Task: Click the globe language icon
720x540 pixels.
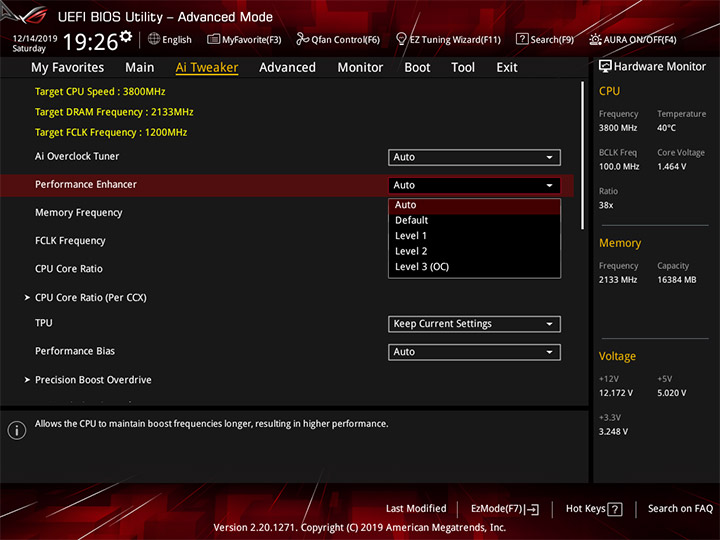Action: pyautogui.click(x=154, y=39)
